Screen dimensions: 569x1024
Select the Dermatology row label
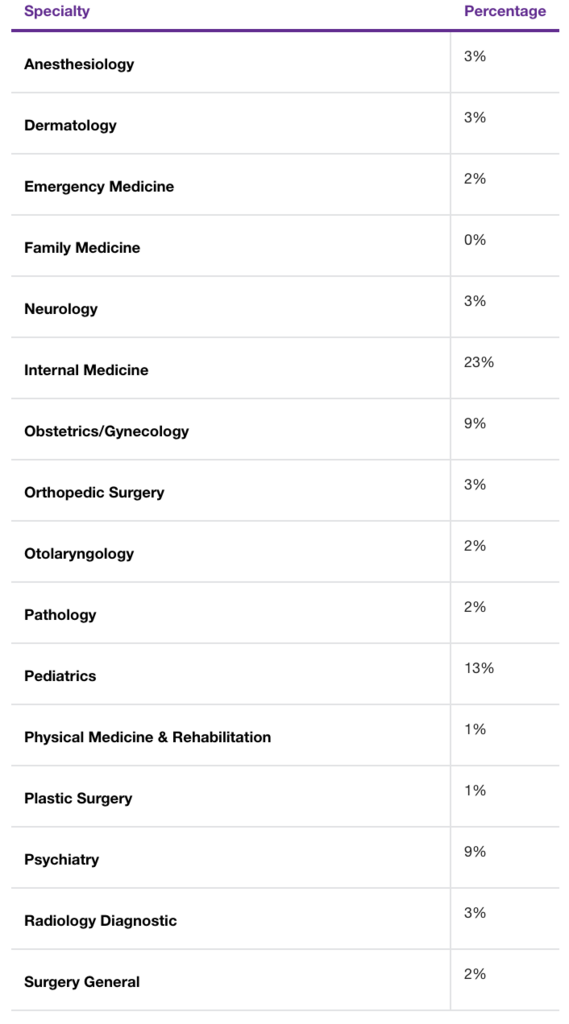(71, 125)
